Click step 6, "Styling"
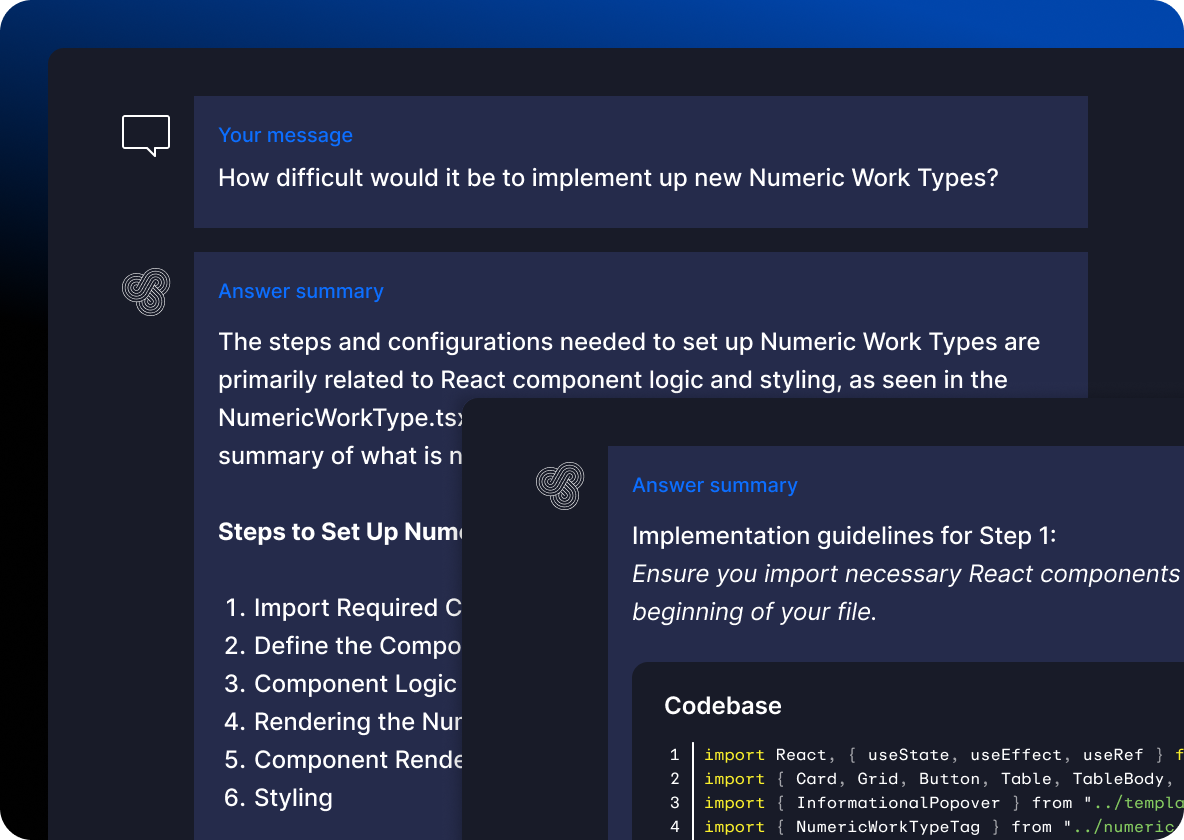The height and width of the screenshot is (840, 1184). tap(292, 798)
